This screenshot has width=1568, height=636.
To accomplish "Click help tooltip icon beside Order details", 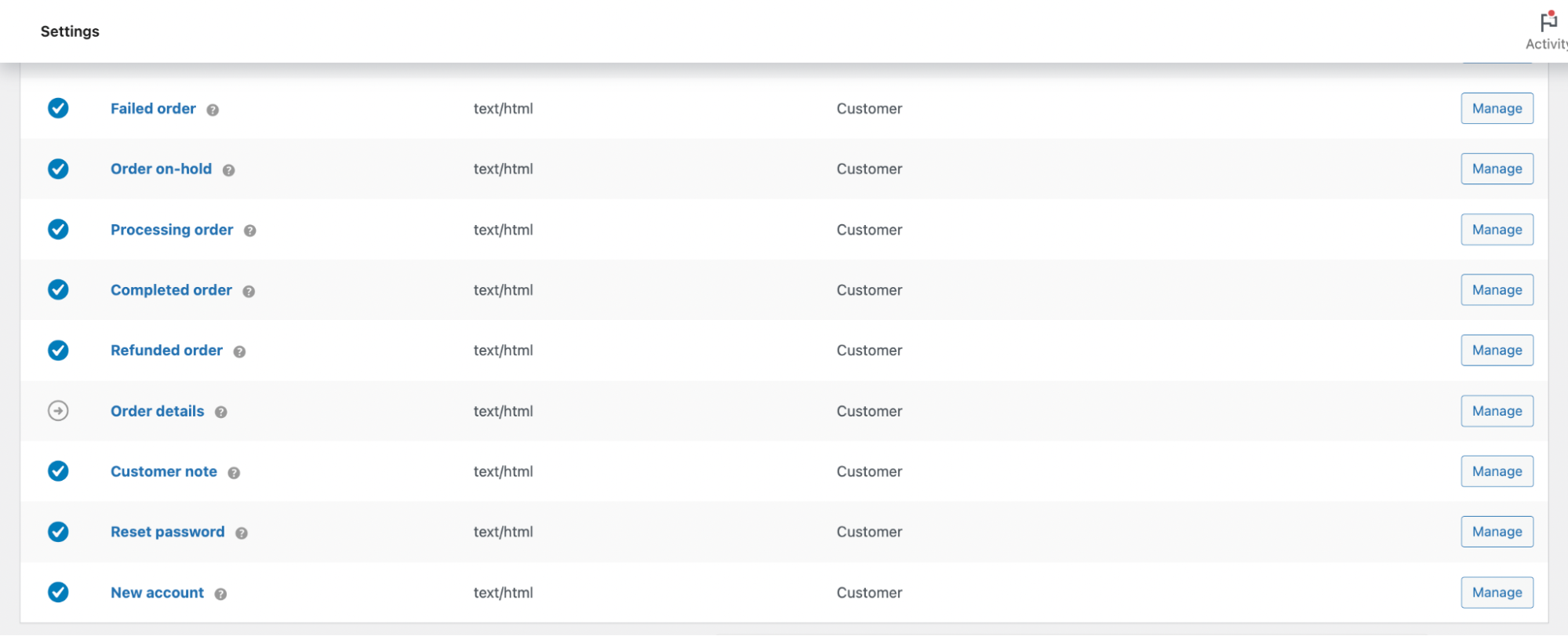I will 221,412.
